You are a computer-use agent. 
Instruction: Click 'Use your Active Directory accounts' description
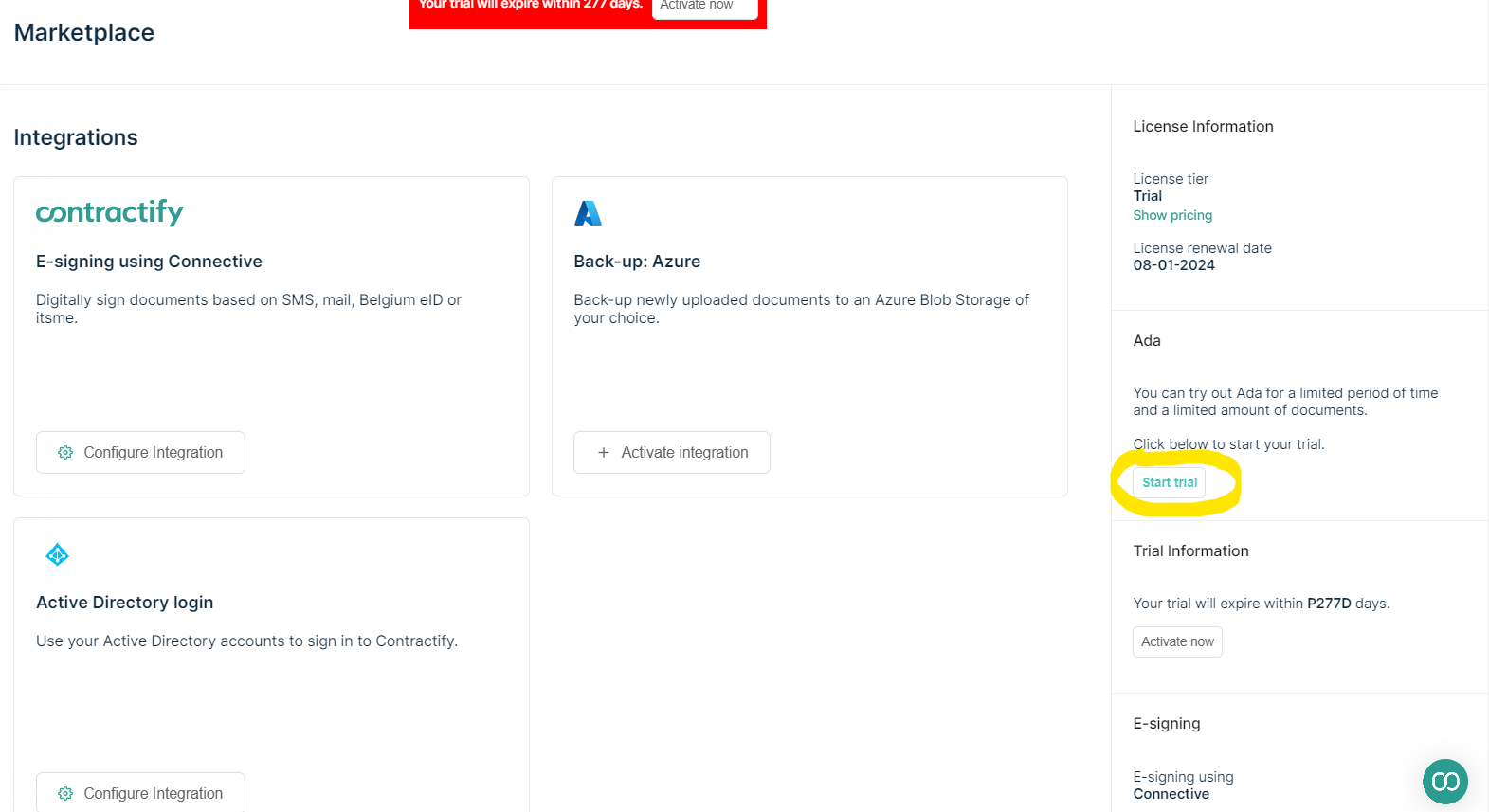[246, 641]
